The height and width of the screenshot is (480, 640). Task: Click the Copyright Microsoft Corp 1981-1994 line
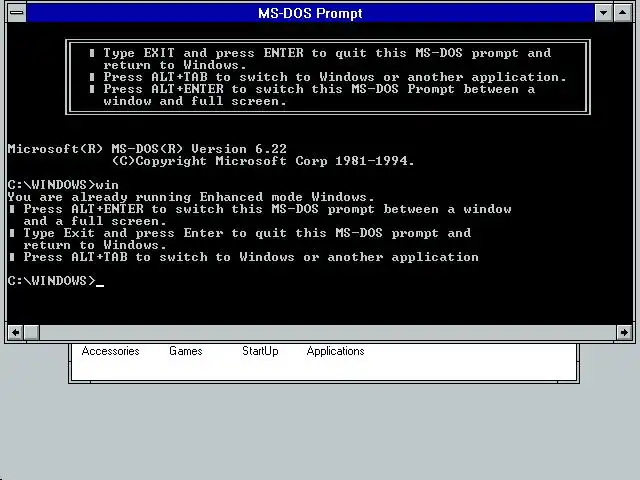tap(263, 161)
